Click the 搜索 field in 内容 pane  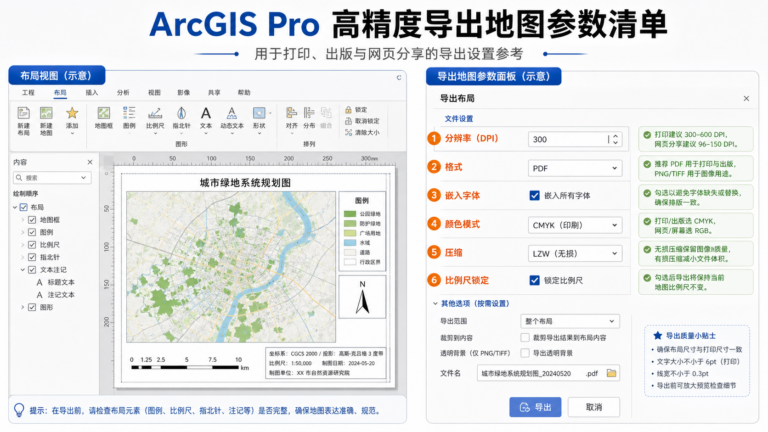52,177
